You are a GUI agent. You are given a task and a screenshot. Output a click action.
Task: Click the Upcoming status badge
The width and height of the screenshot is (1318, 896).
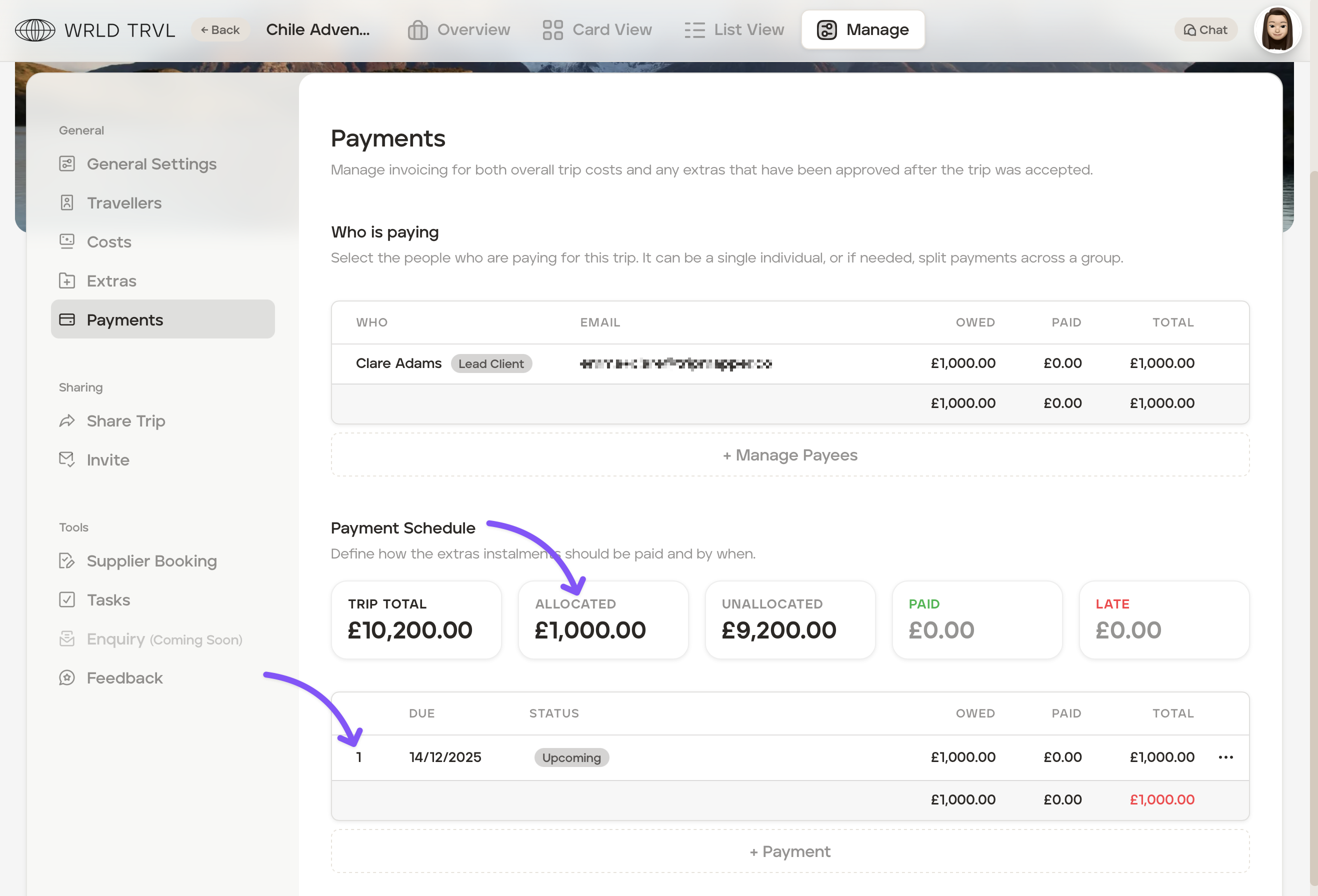571,757
